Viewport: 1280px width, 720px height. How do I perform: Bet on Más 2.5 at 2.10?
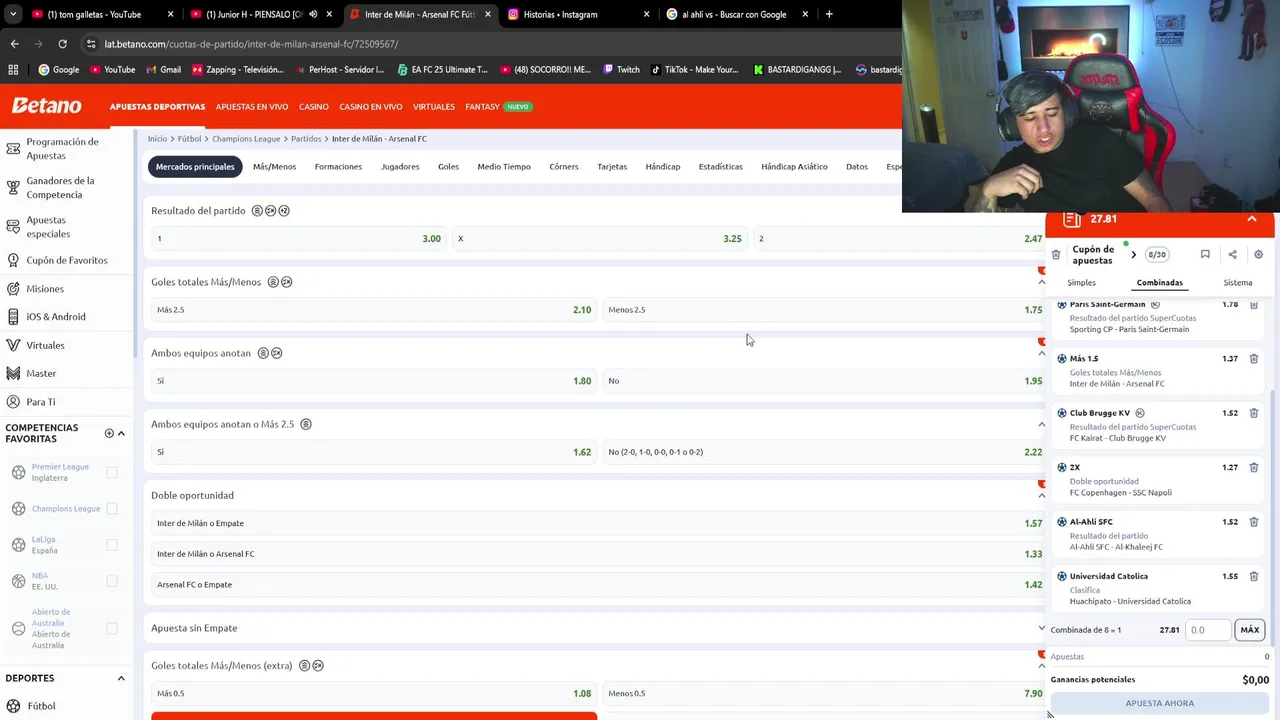pyautogui.click(x=374, y=310)
